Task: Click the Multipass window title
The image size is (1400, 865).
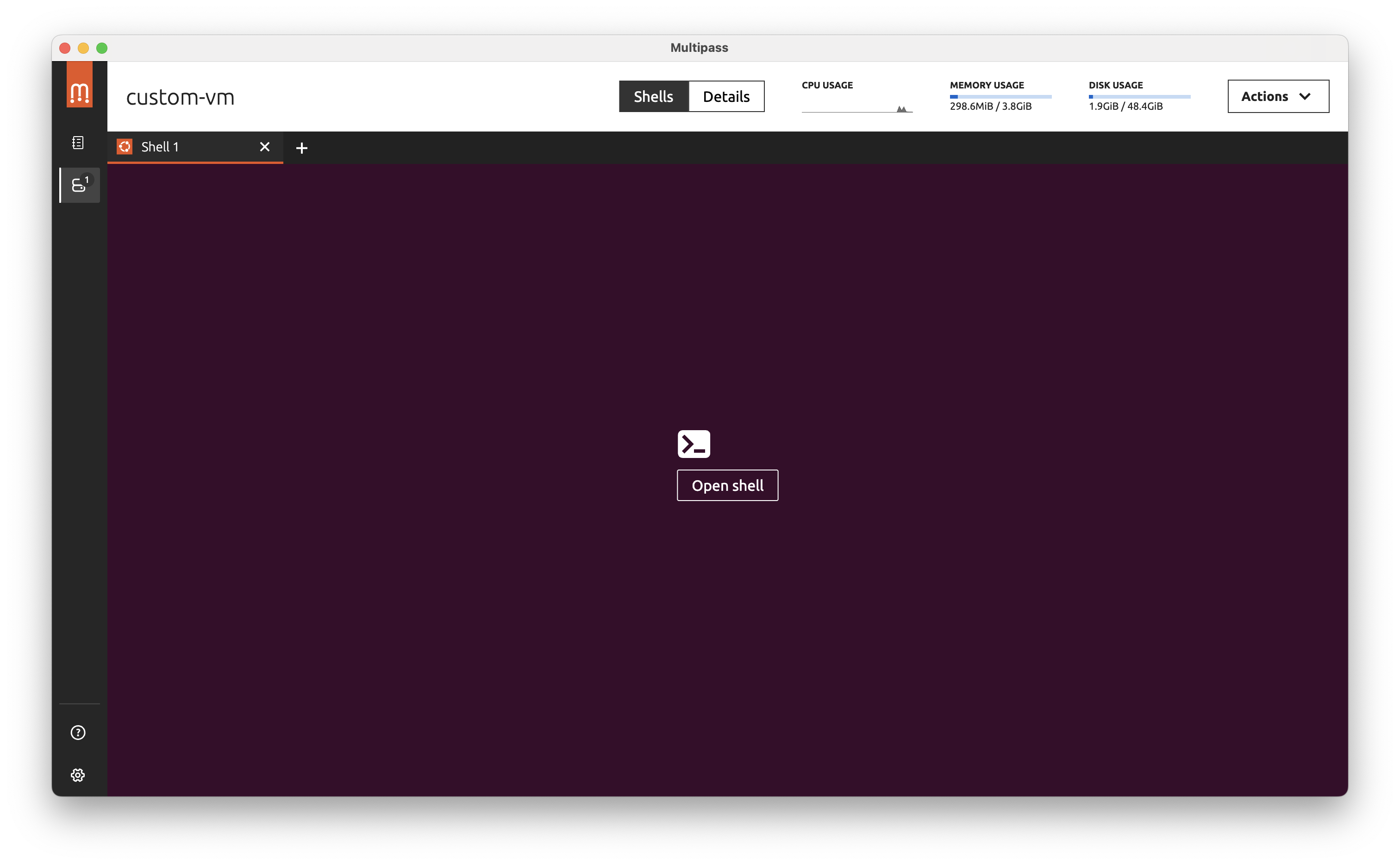Action: click(699, 48)
